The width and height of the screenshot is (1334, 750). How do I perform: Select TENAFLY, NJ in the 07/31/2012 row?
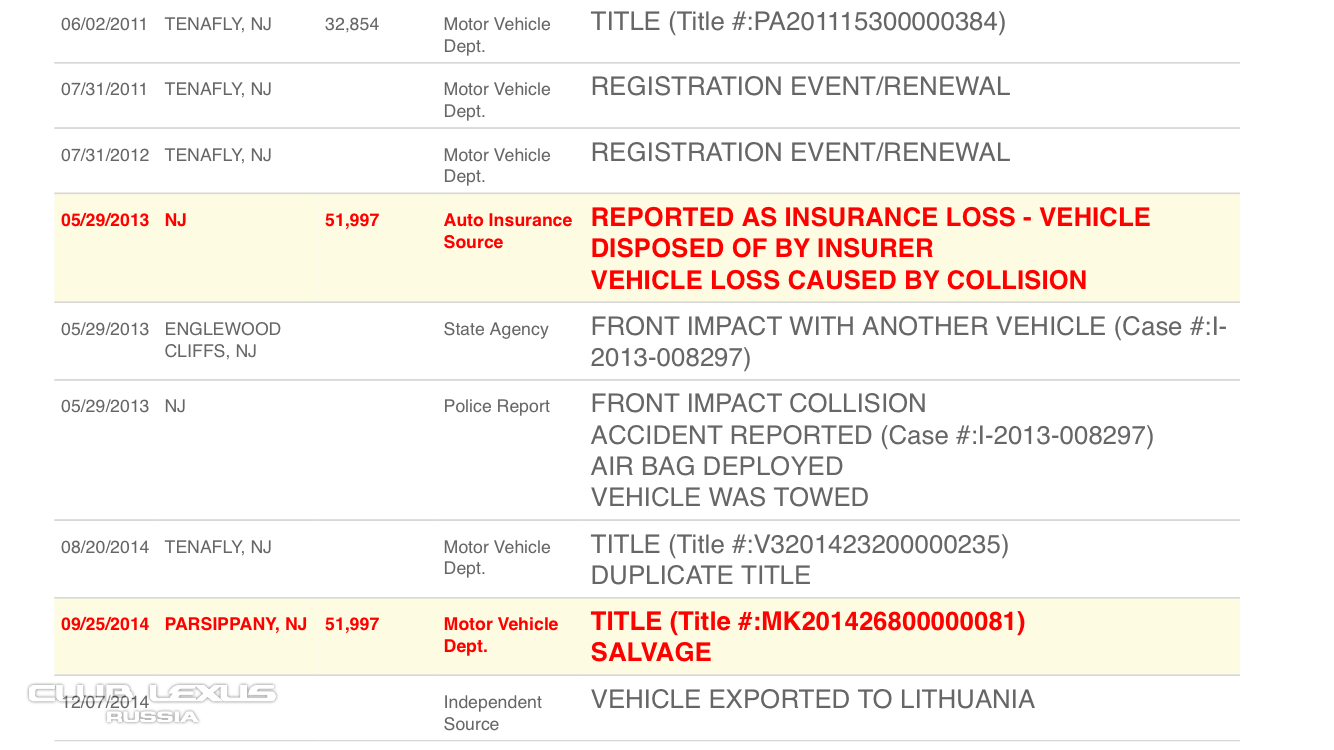(218, 155)
